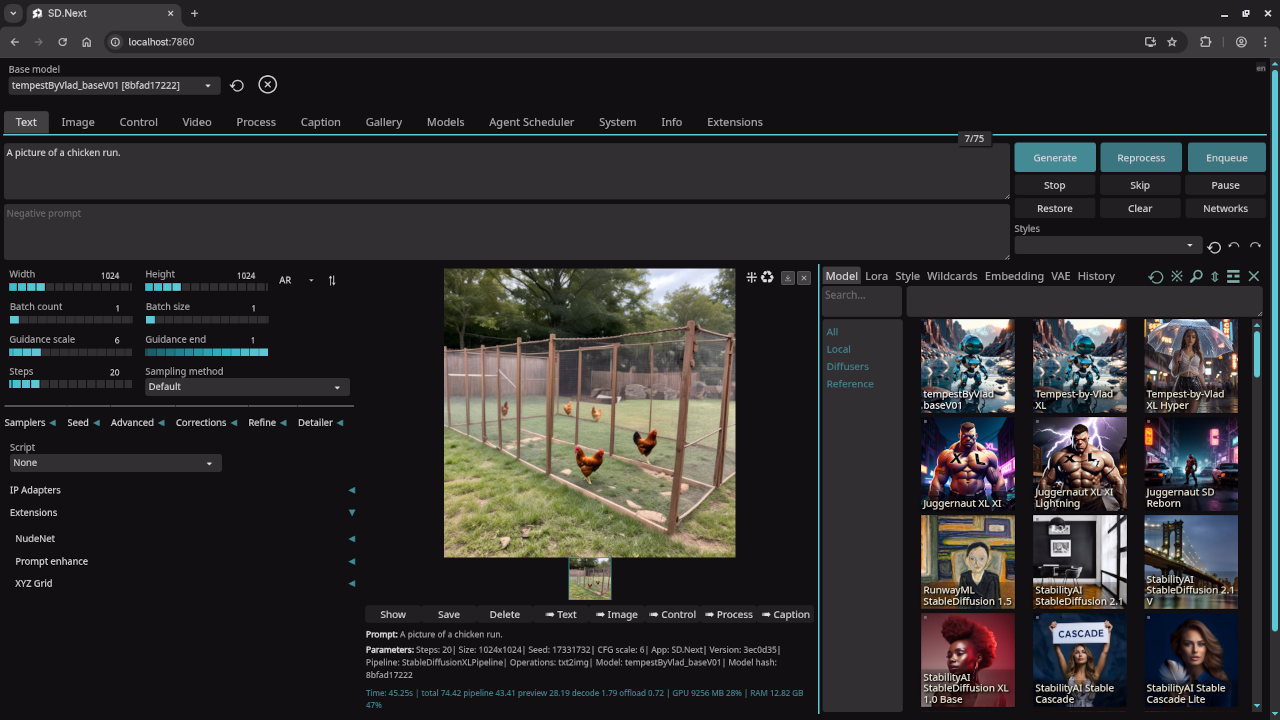Open the Script dropdown
The image size is (1280, 720).
click(x=116, y=463)
